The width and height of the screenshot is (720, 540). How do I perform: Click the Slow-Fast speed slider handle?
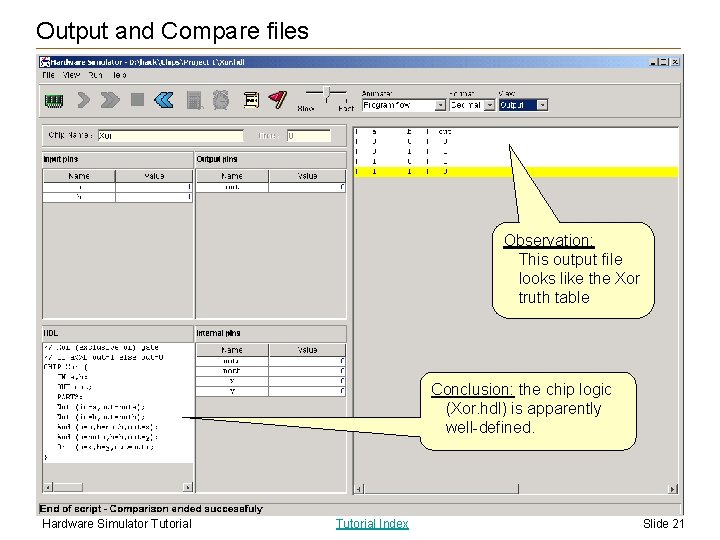pyautogui.click(x=326, y=92)
